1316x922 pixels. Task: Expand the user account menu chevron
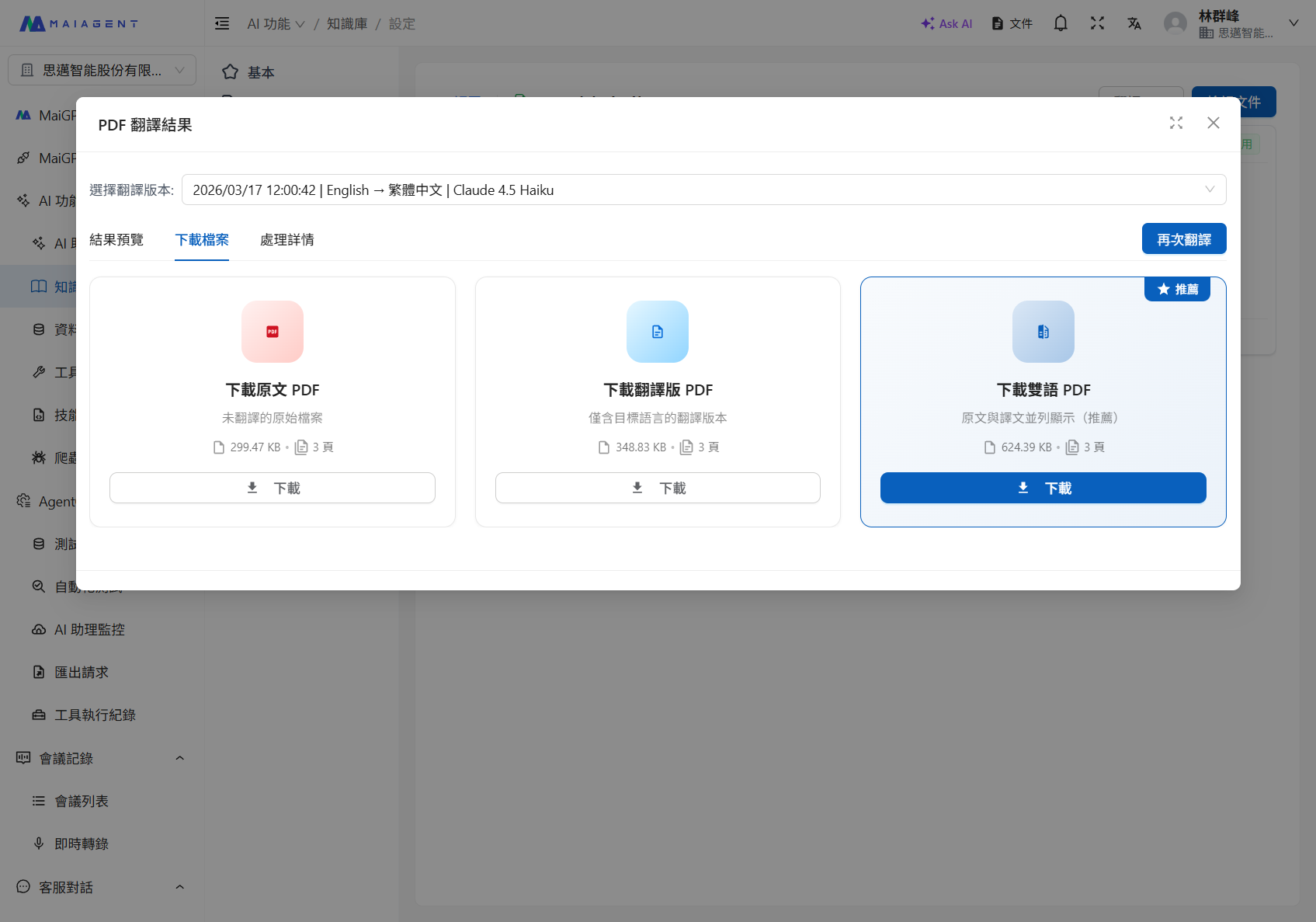(x=1293, y=23)
